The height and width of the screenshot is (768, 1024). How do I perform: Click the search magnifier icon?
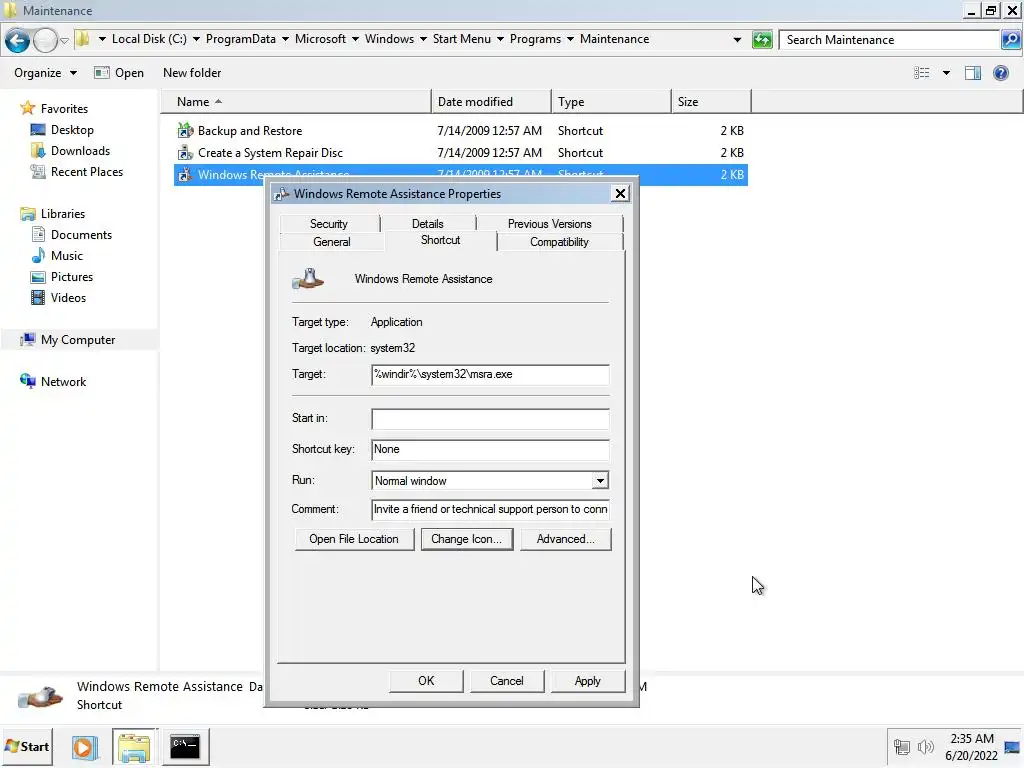(x=1010, y=40)
